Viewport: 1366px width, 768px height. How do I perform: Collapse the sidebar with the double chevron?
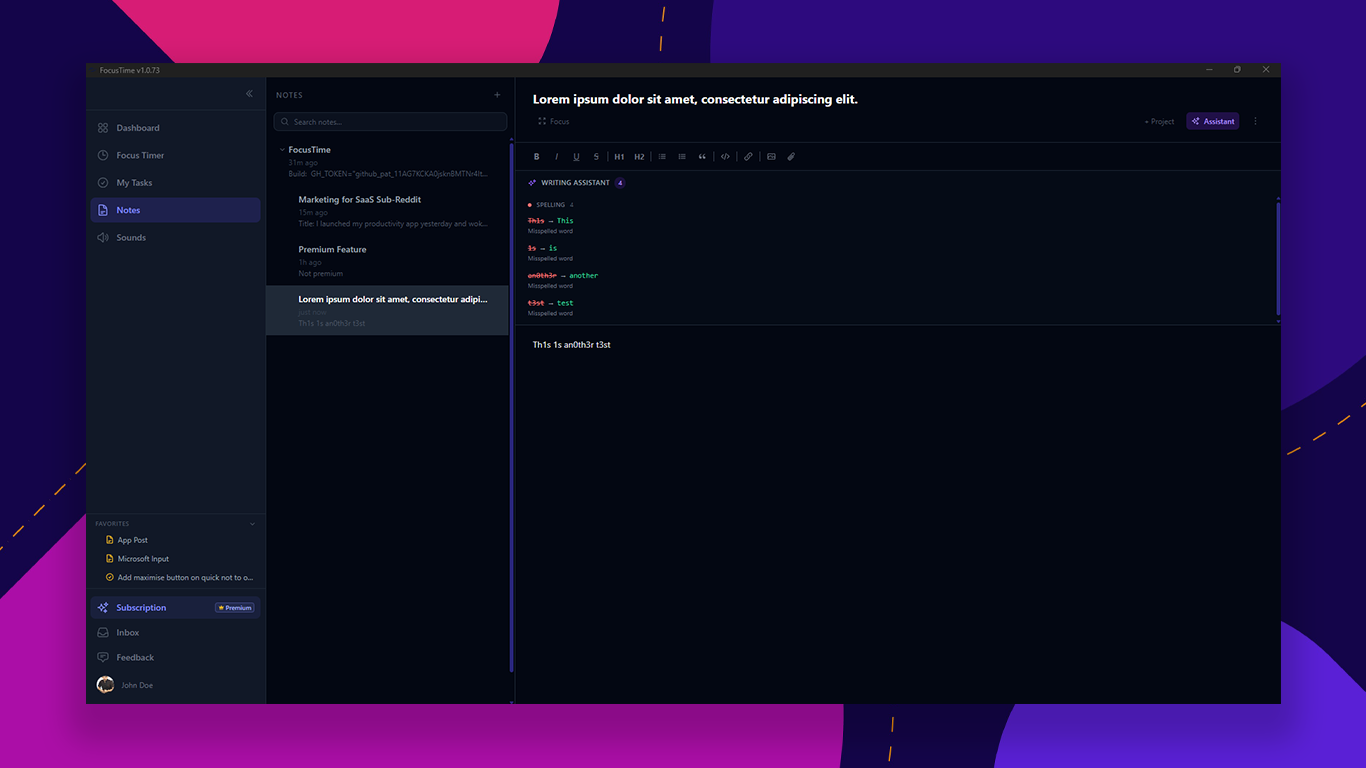[249, 94]
